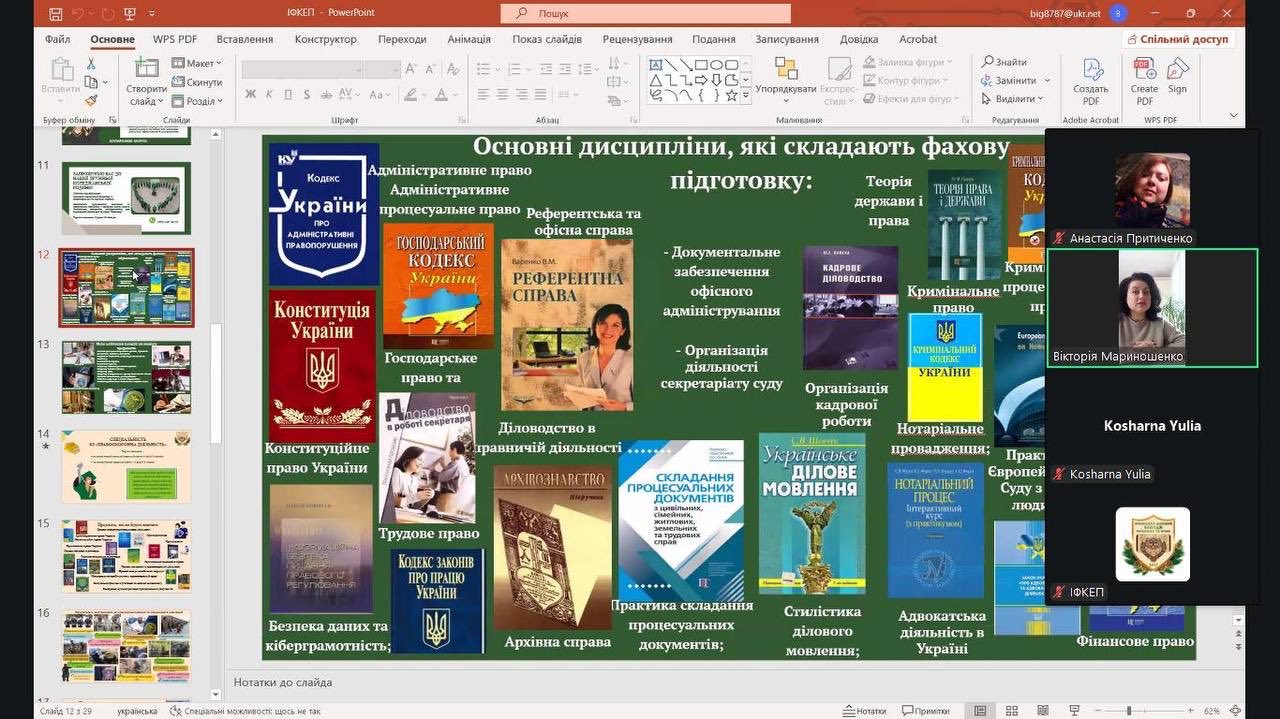Switch to the Показ слайдів tab

[x=547, y=39]
